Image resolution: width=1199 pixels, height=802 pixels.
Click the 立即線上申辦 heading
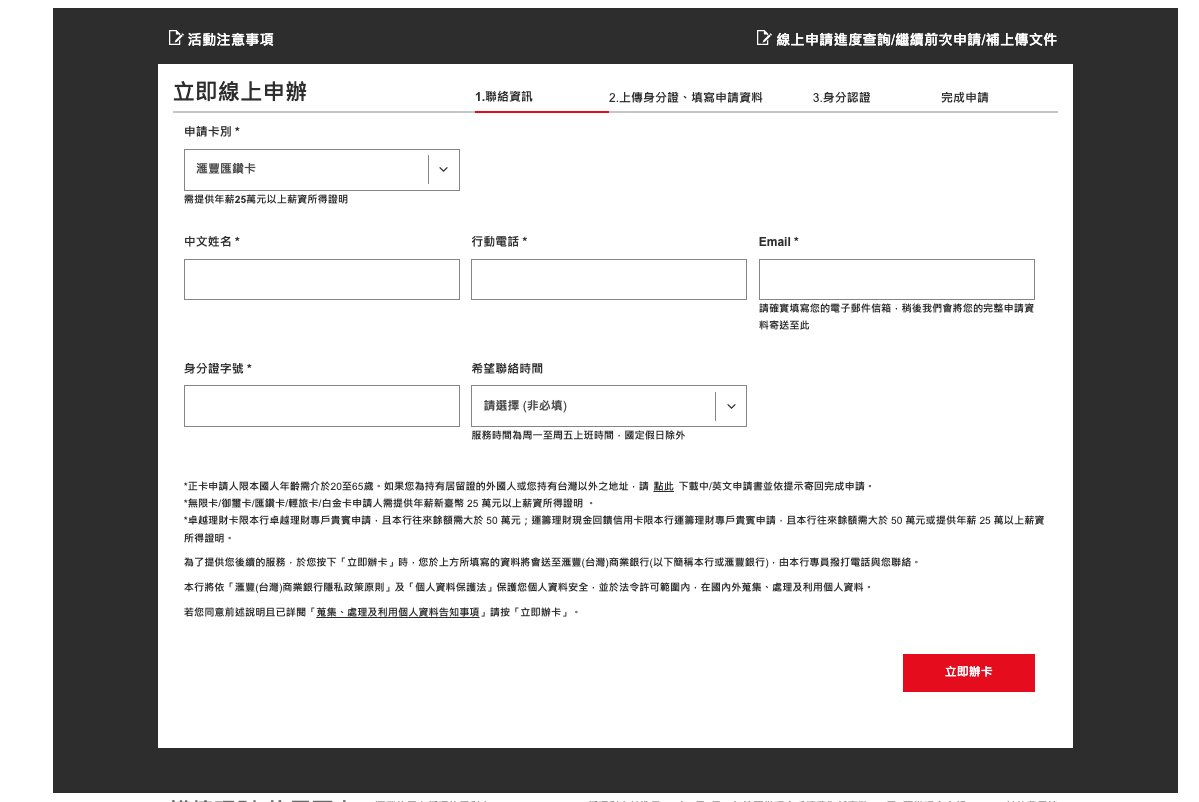coord(240,92)
